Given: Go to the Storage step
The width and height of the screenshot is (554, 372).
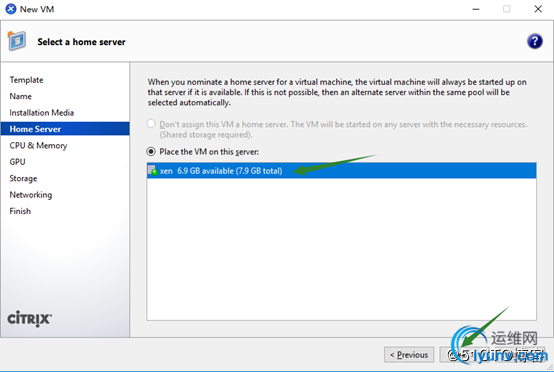Looking at the screenshot, I should click(x=23, y=178).
